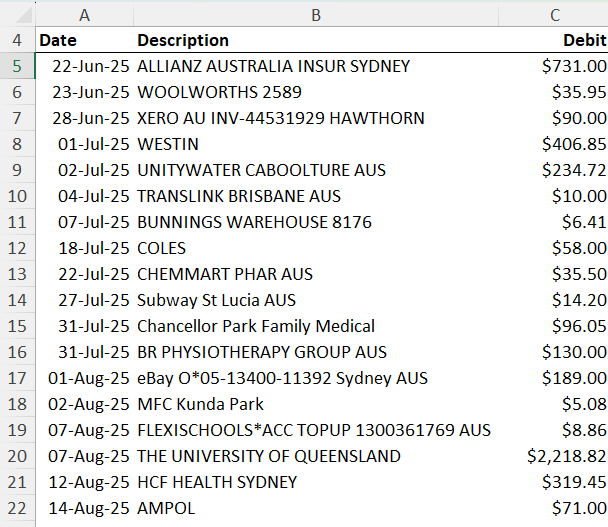Click the date 01-Aug-25
Viewport: 608px width, 527px height.
coord(85,378)
